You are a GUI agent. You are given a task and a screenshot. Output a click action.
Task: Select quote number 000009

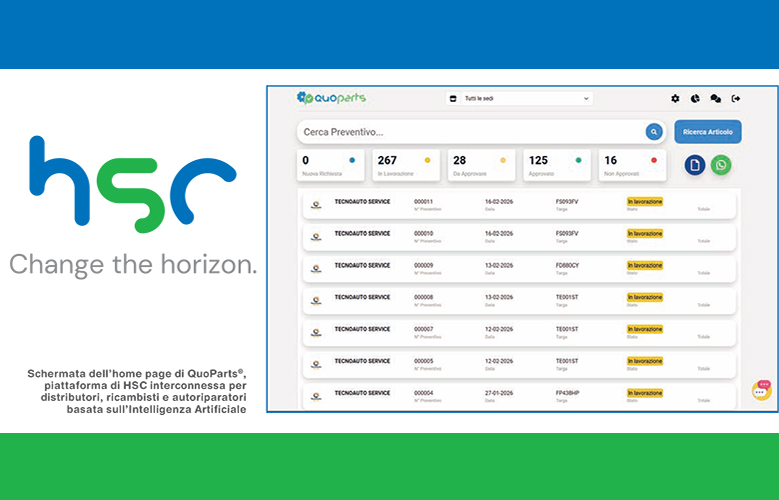pyautogui.click(x=423, y=265)
